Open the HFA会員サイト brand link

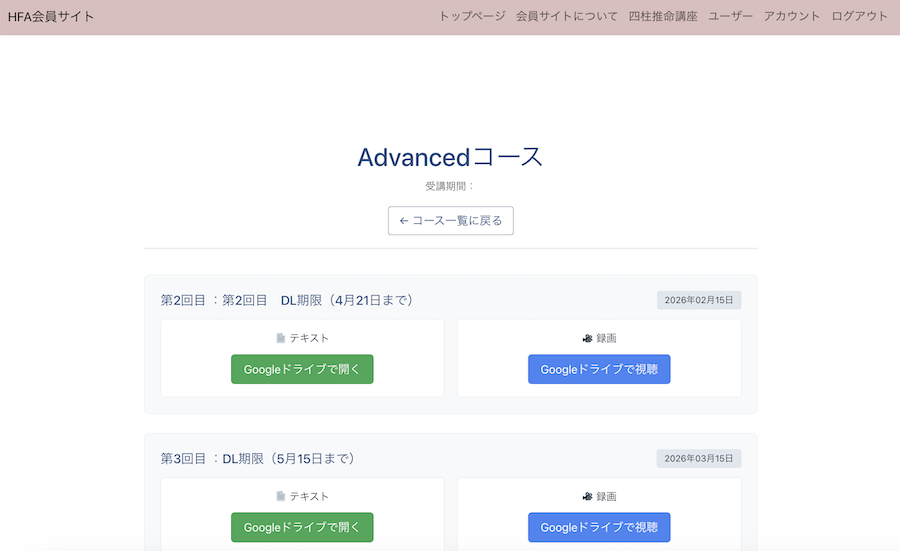pyautogui.click(x=51, y=17)
